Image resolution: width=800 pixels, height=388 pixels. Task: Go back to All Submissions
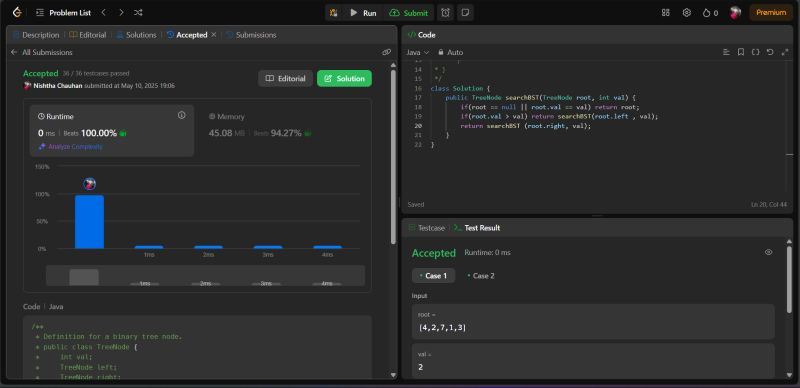point(41,52)
